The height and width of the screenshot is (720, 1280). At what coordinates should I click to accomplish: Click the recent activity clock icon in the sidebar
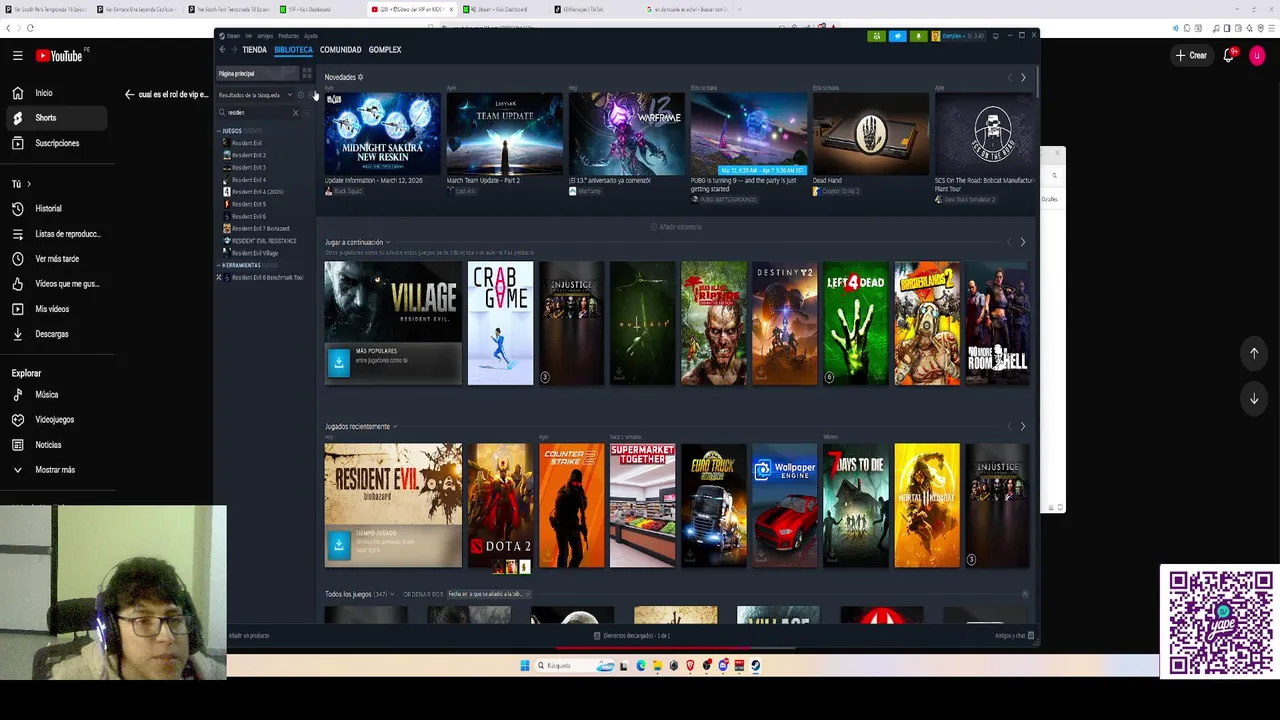[x=301, y=95]
